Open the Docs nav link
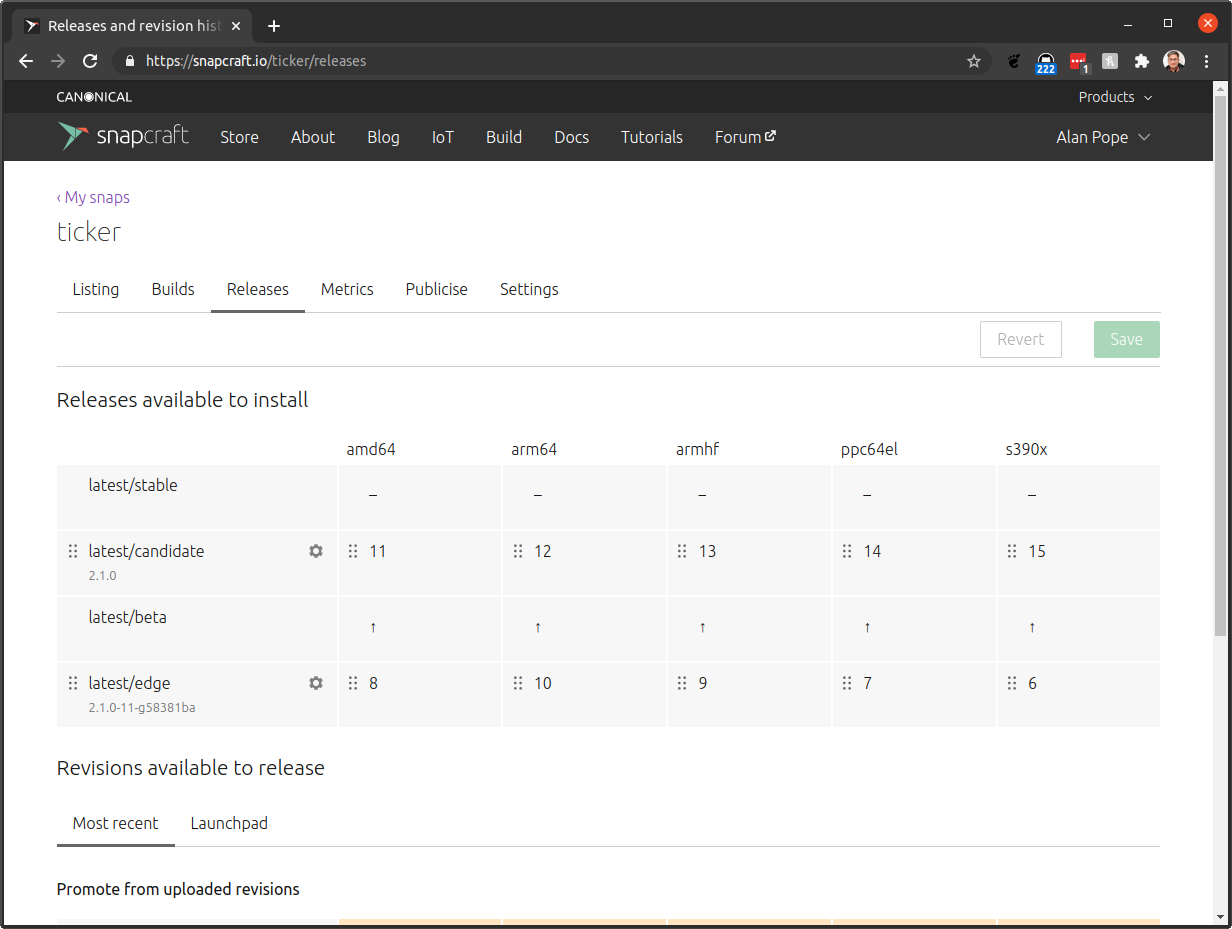This screenshot has width=1232, height=929. point(571,137)
